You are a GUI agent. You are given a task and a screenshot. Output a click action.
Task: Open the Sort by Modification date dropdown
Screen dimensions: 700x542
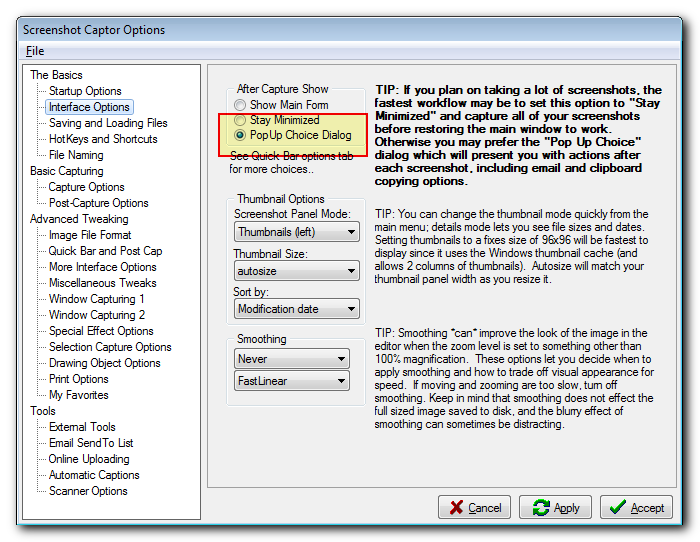296,309
